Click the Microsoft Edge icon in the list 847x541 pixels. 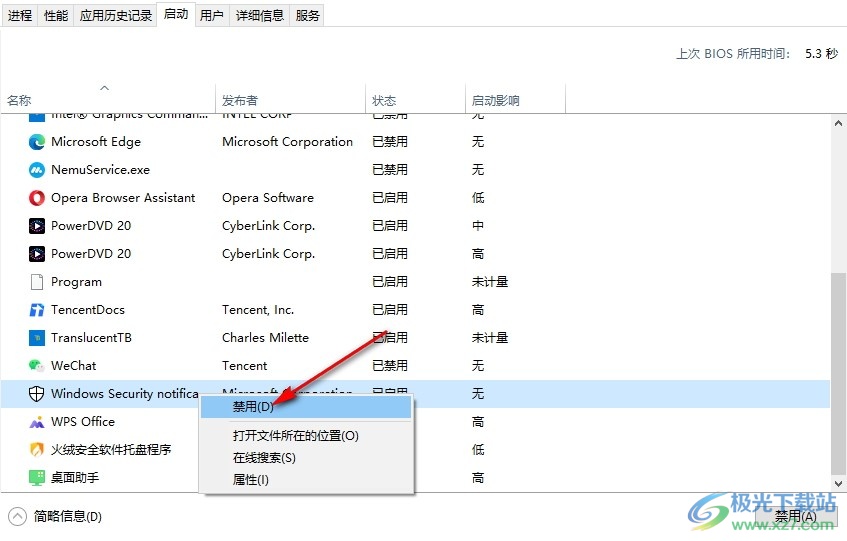click(37, 142)
